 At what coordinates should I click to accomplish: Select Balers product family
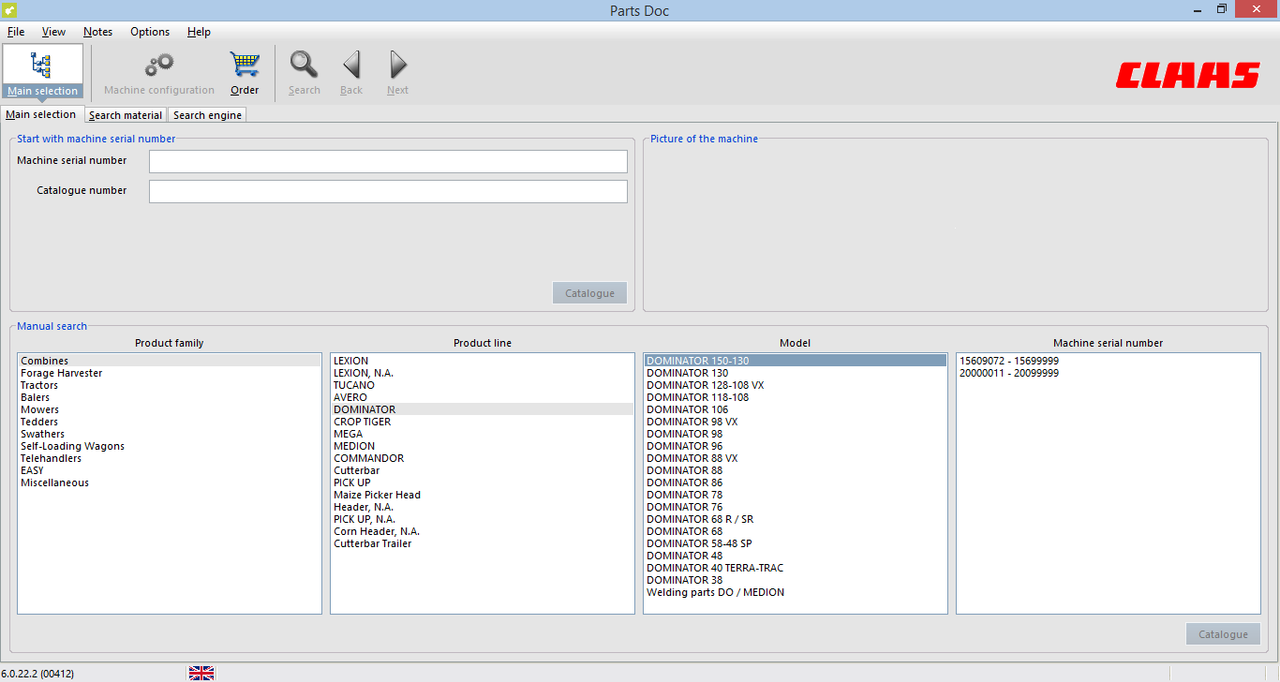tap(169, 397)
